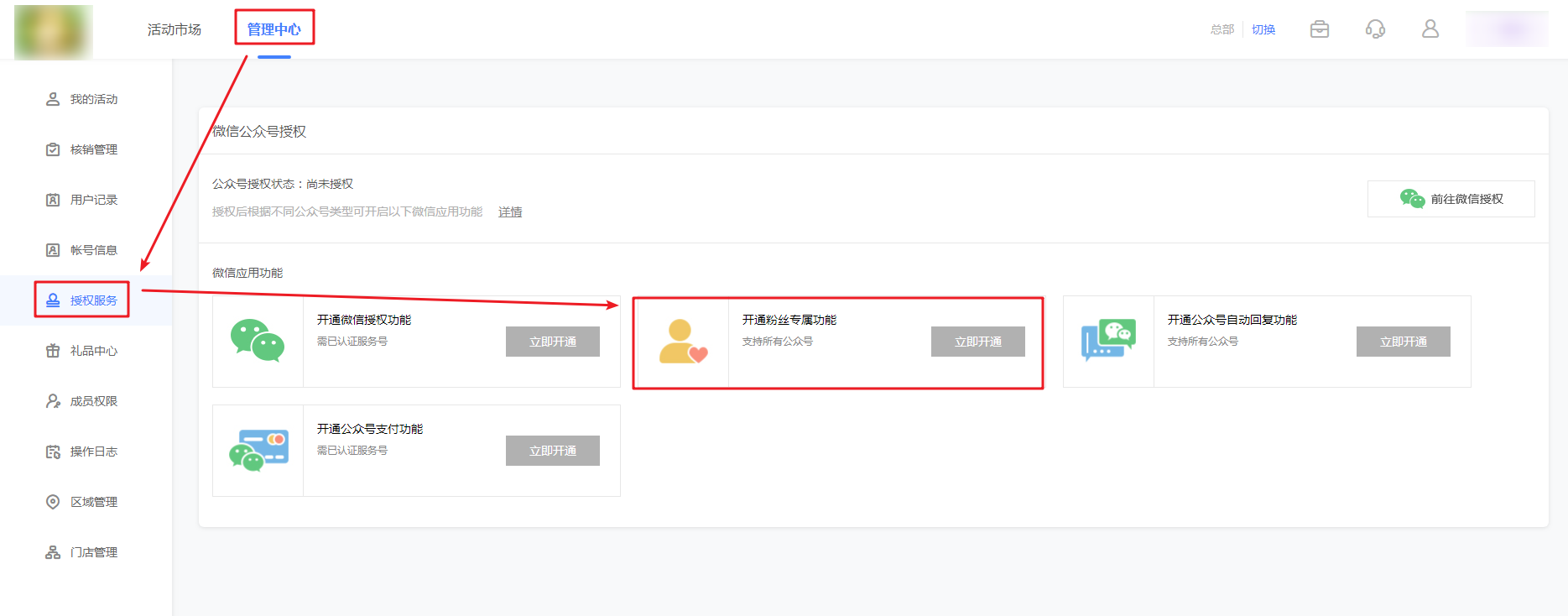
Task: Click the payment card icon for 支付功能
Action: click(258, 451)
